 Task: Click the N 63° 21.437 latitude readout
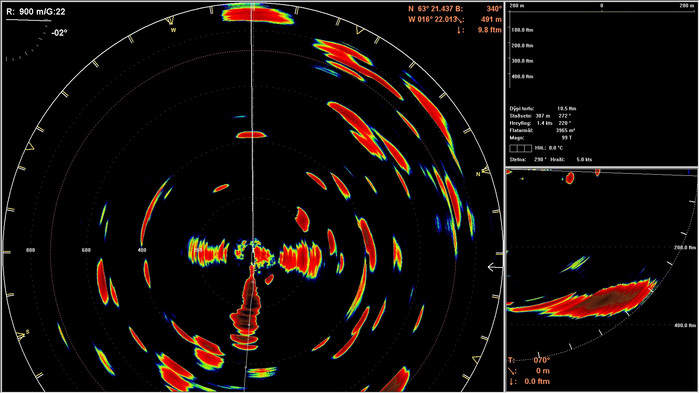coord(430,9)
